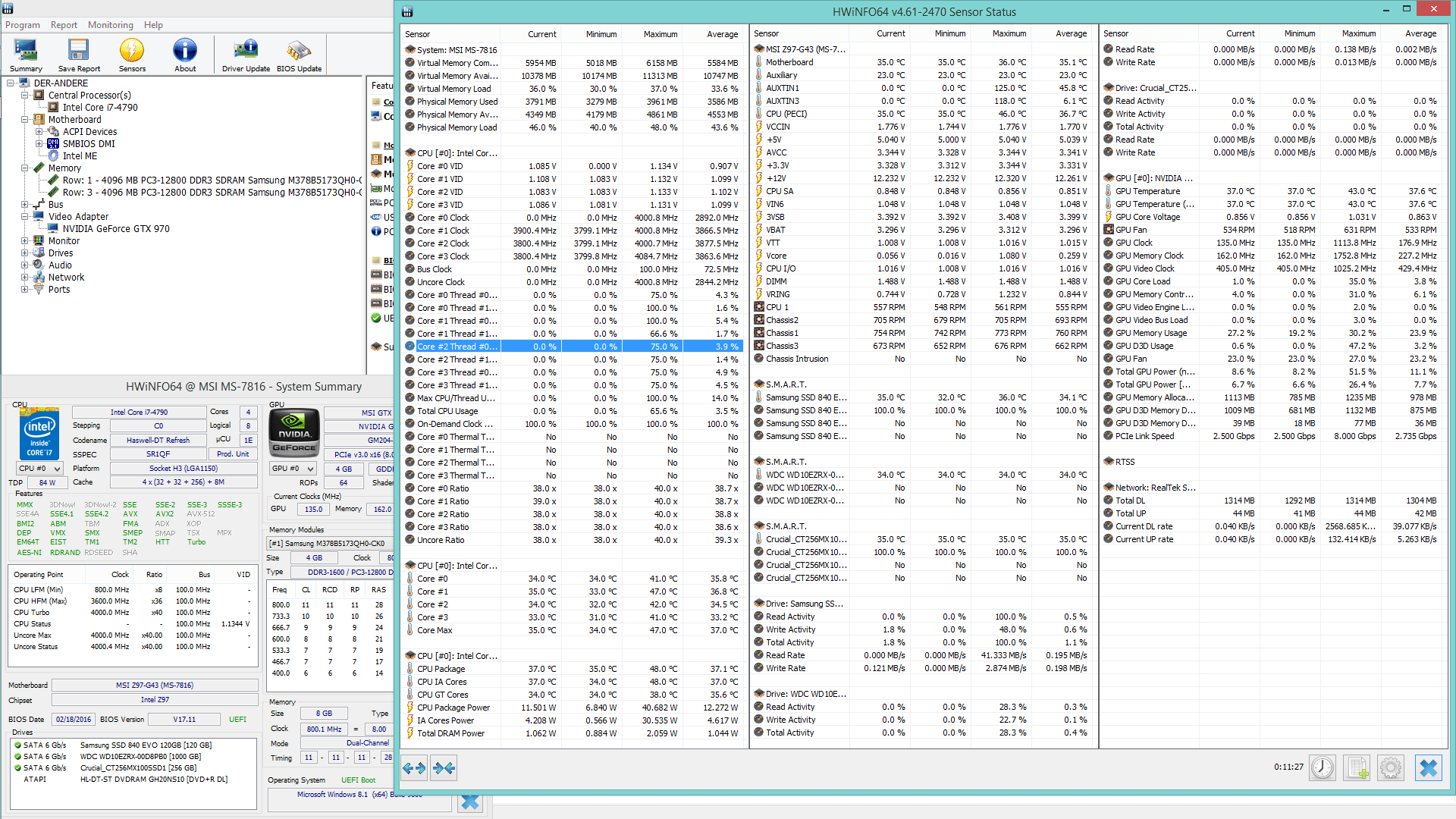The height and width of the screenshot is (819, 1456).
Task: Select the Ports tree item
Action: tap(59, 289)
